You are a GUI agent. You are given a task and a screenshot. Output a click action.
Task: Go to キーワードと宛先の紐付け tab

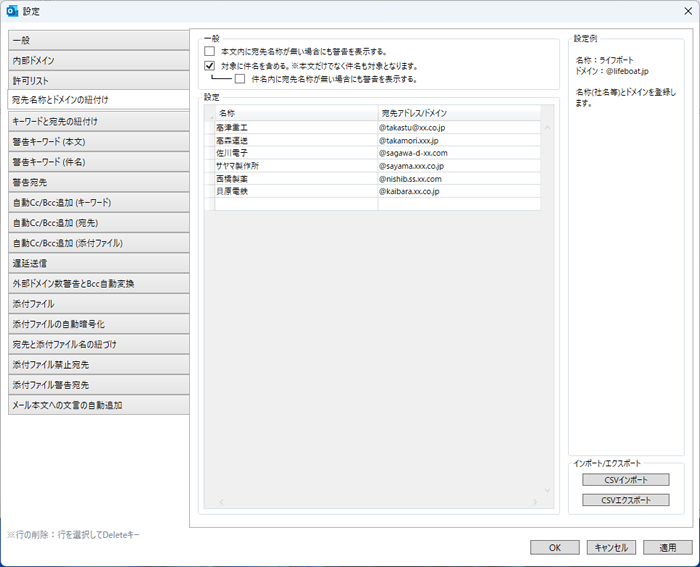tap(99, 121)
